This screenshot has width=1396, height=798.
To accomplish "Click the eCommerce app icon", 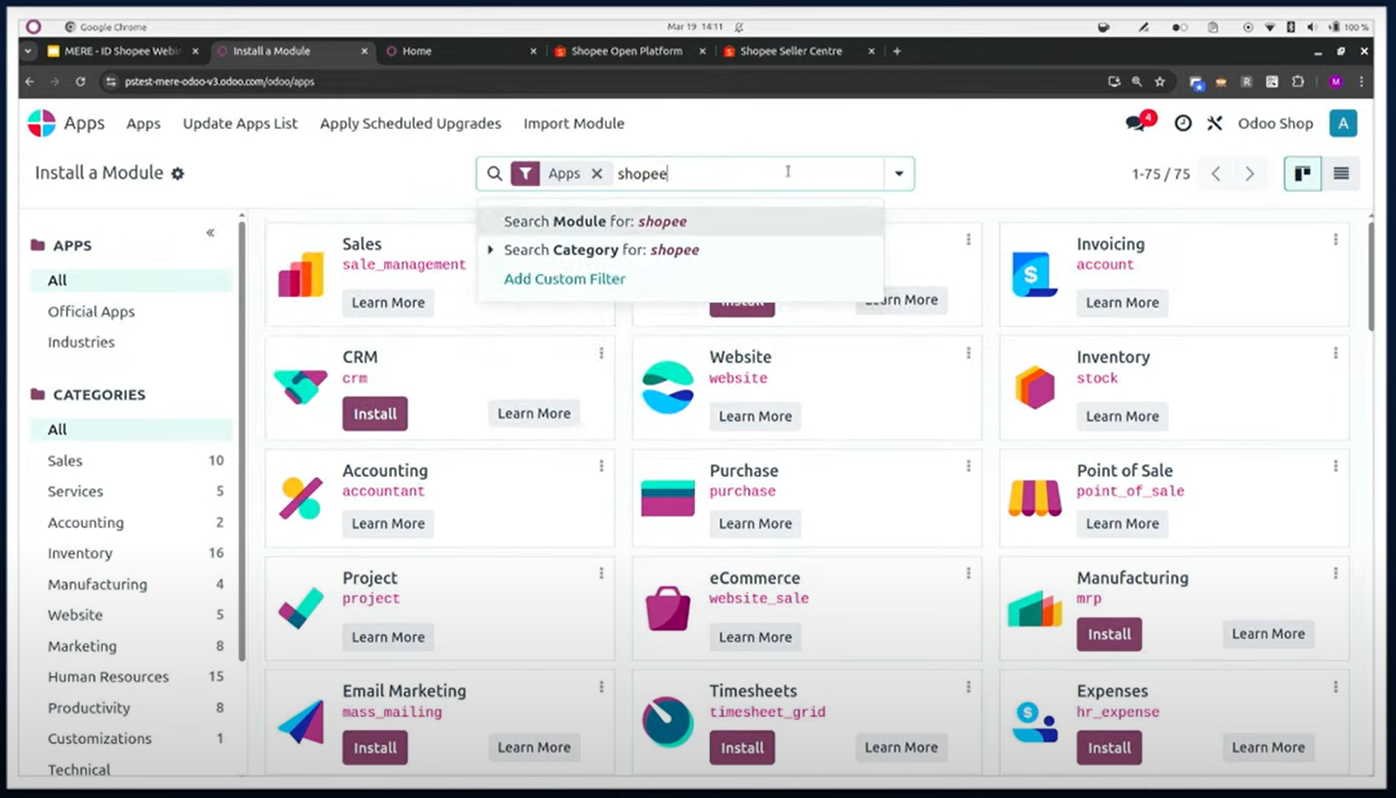I will point(667,608).
